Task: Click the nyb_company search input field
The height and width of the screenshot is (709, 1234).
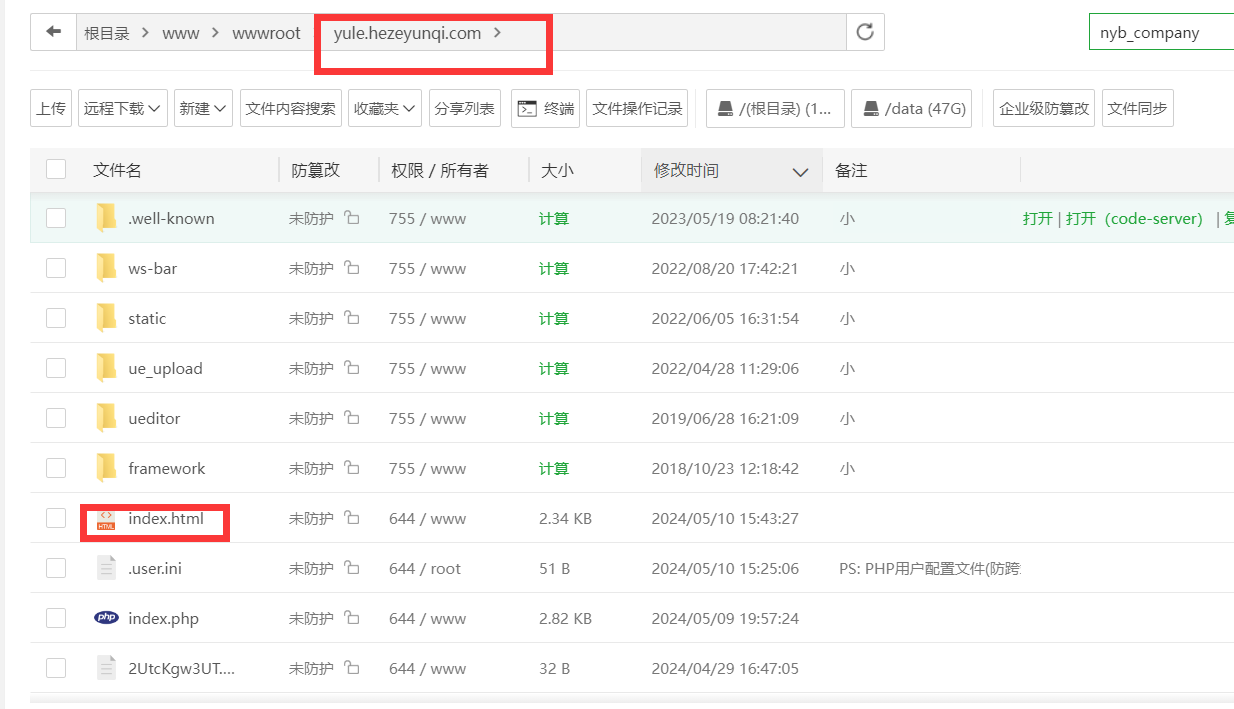Action: [x=1160, y=32]
